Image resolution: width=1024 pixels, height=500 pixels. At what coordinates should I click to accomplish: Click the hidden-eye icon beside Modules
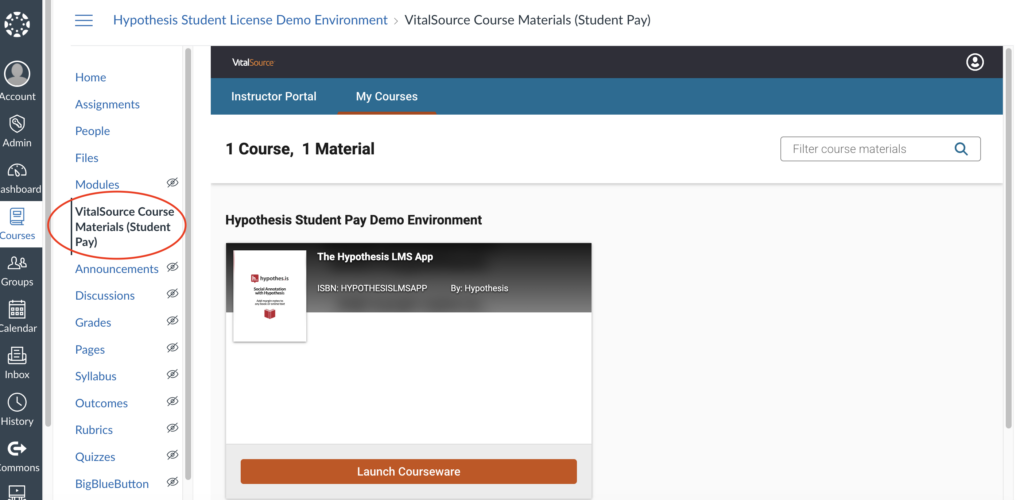pos(172,183)
